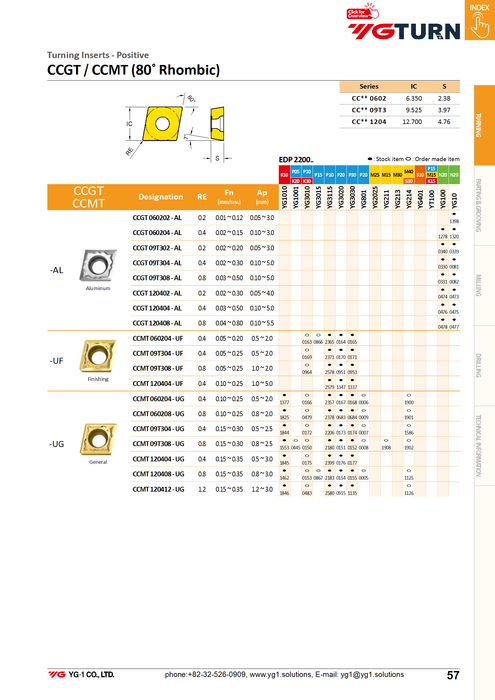Click EDP code 1908 in CCMT 09T308-UG row
The width and height of the screenshot is (495, 700).
[387, 448]
